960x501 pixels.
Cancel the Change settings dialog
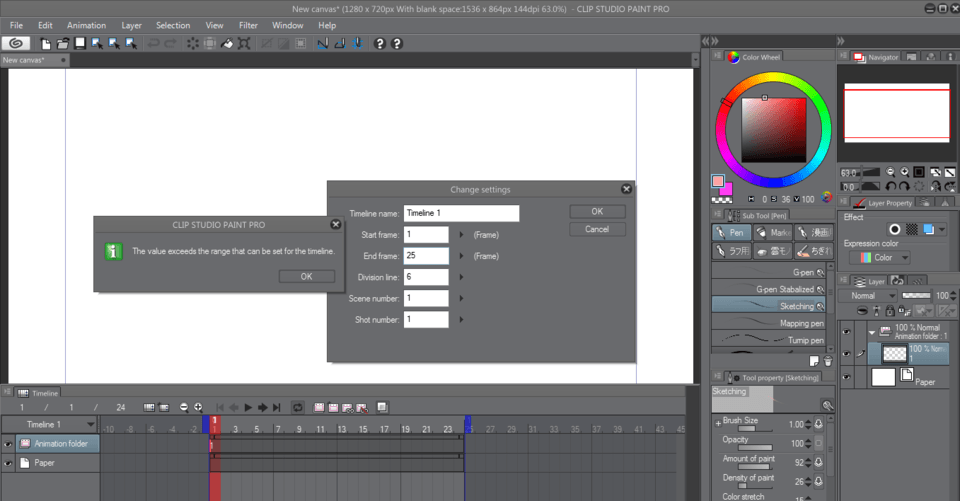(x=597, y=229)
